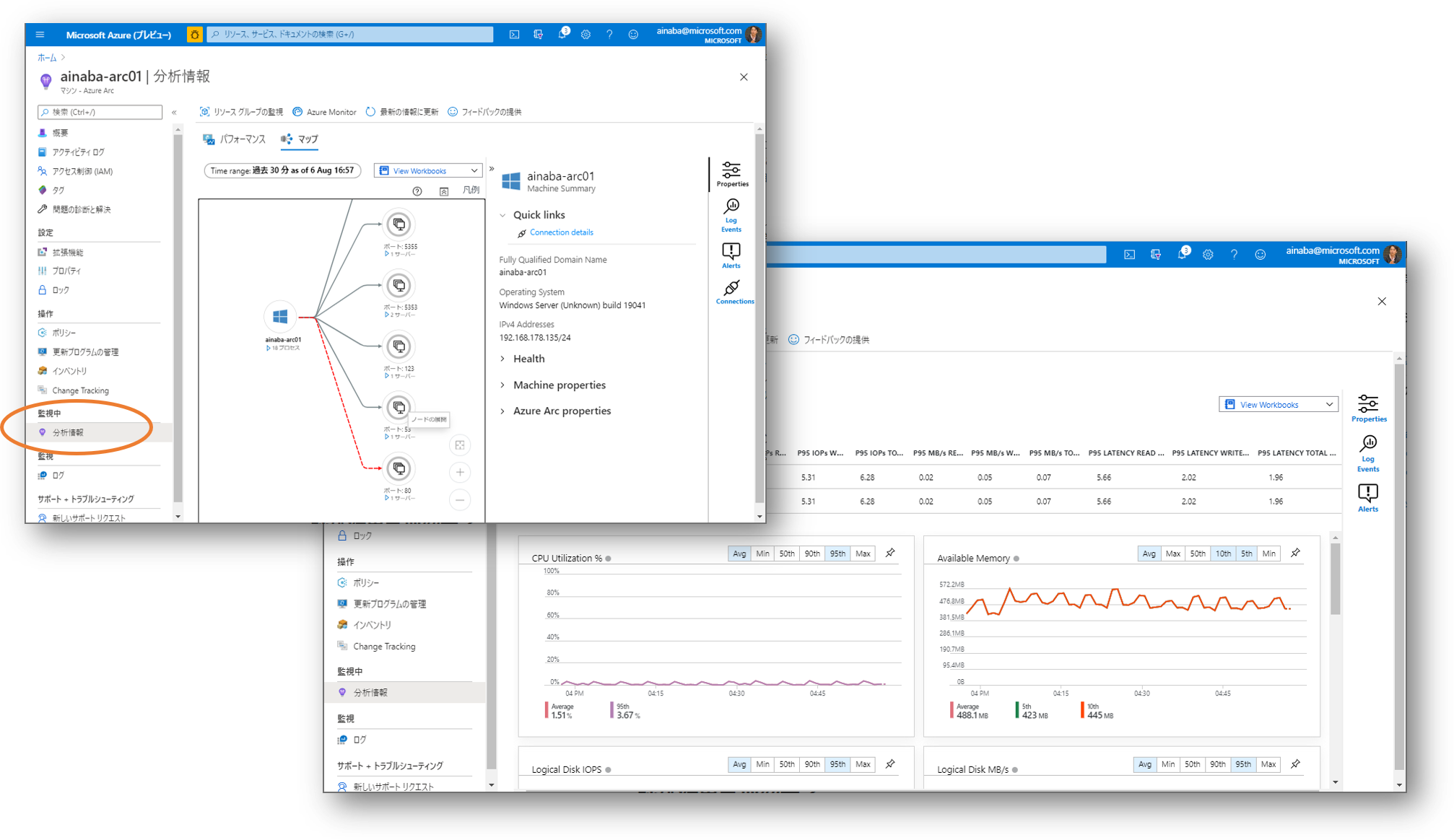Select the Connections icon in toolbar
This screenshot has width=1454, height=840.
coord(729,289)
